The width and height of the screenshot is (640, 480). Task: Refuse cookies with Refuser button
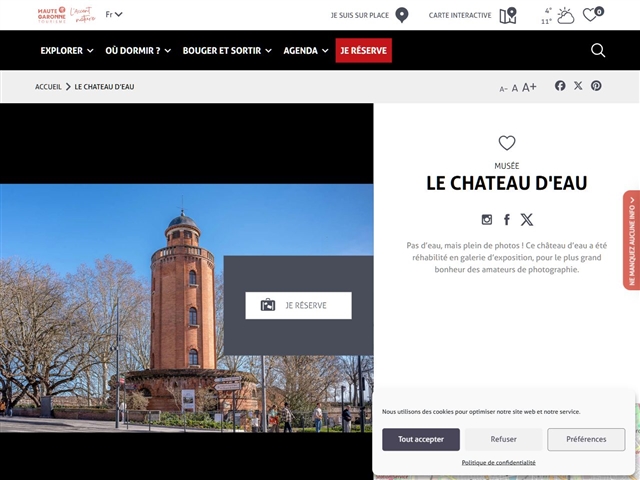(x=503, y=439)
